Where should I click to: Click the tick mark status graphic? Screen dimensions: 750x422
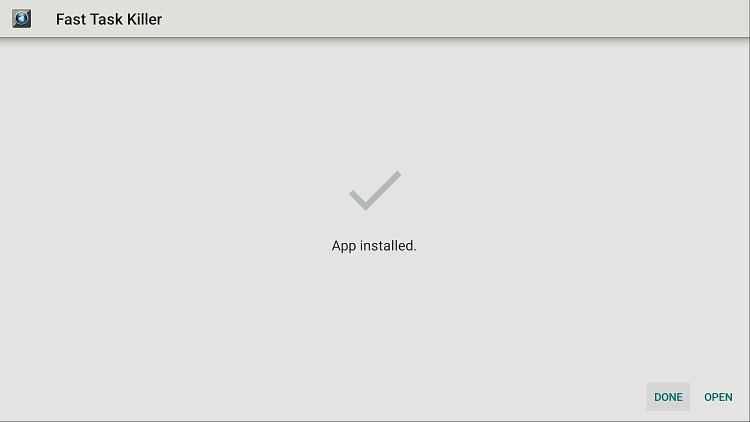pos(375,190)
